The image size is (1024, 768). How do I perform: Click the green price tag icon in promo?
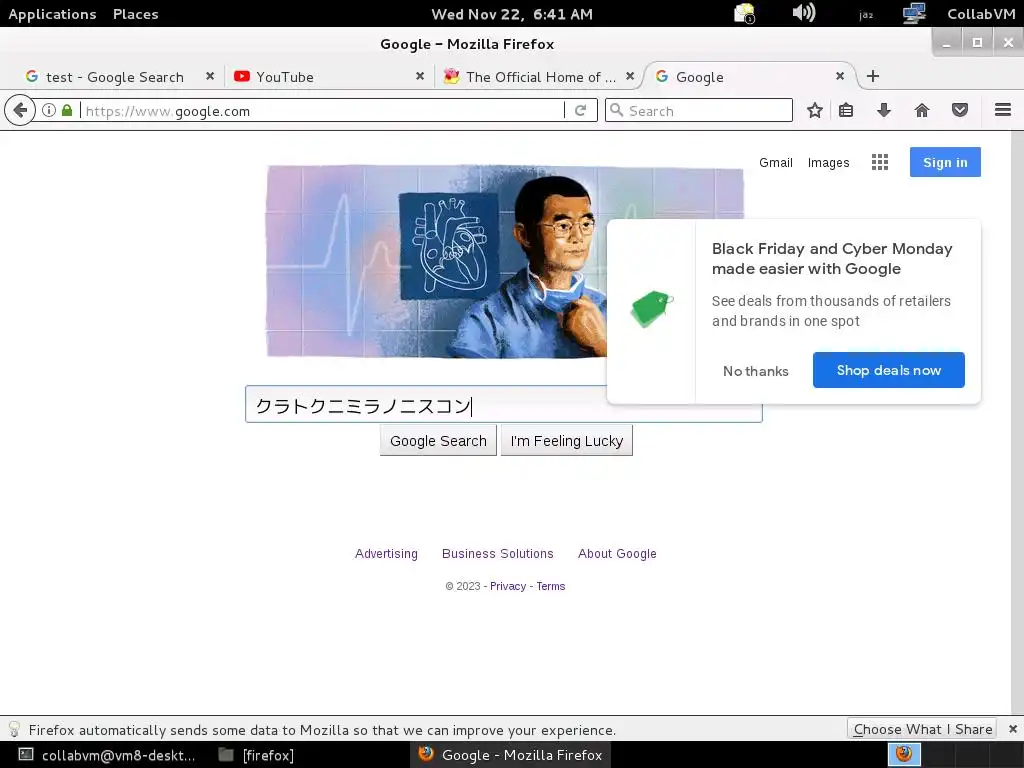coord(651,309)
